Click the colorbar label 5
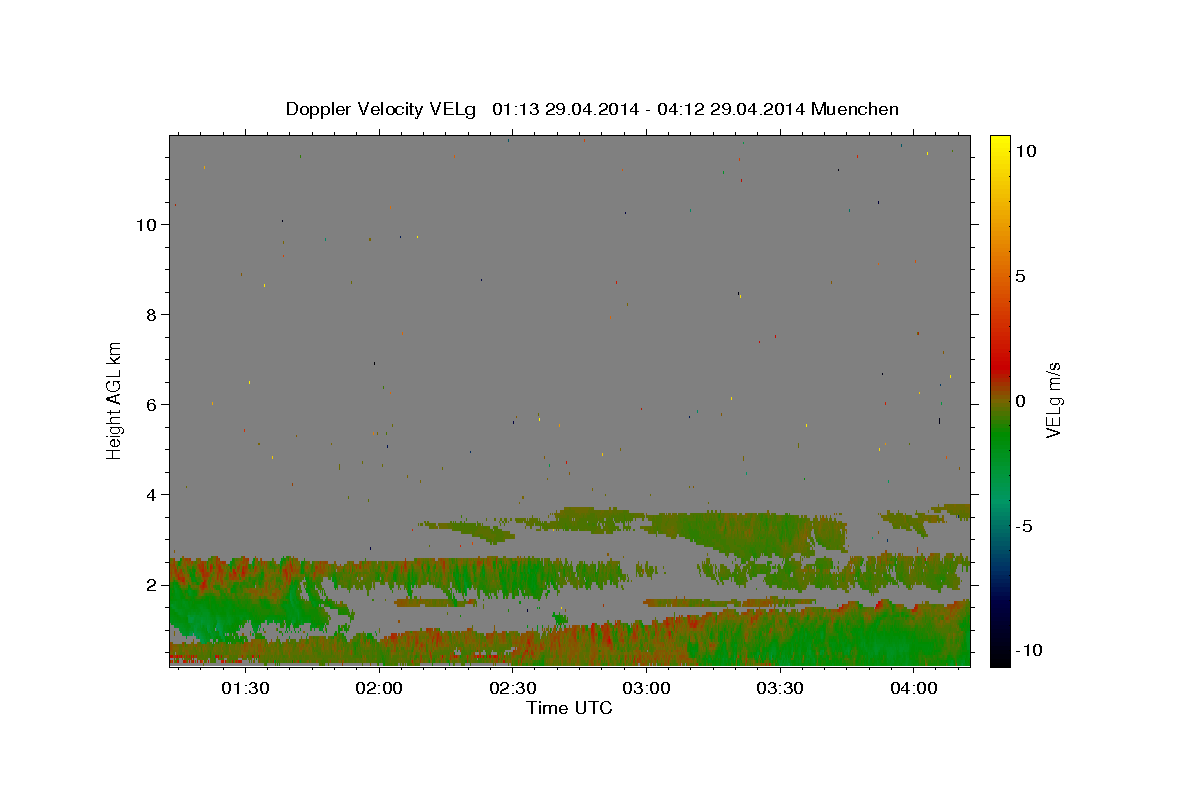Viewport: 1200px width, 800px height. (x=1020, y=276)
